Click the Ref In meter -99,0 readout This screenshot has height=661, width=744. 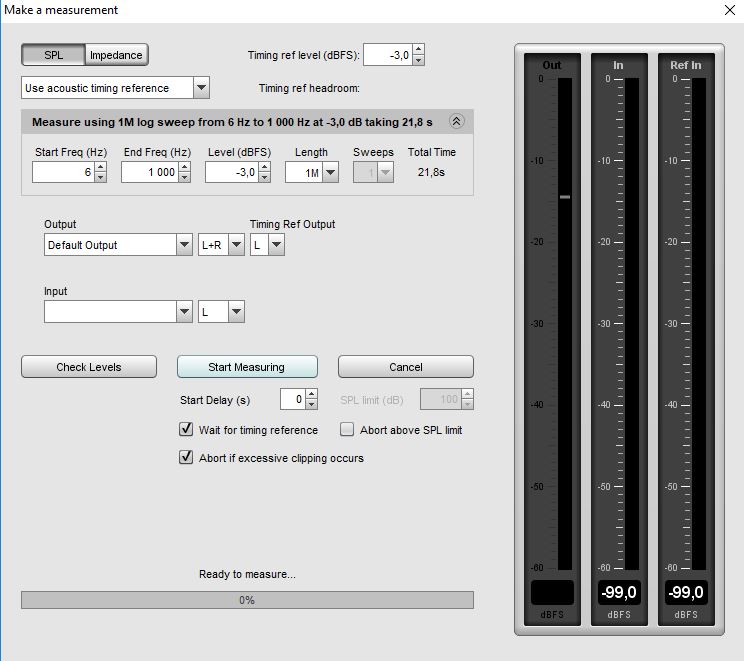tap(686, 592)
